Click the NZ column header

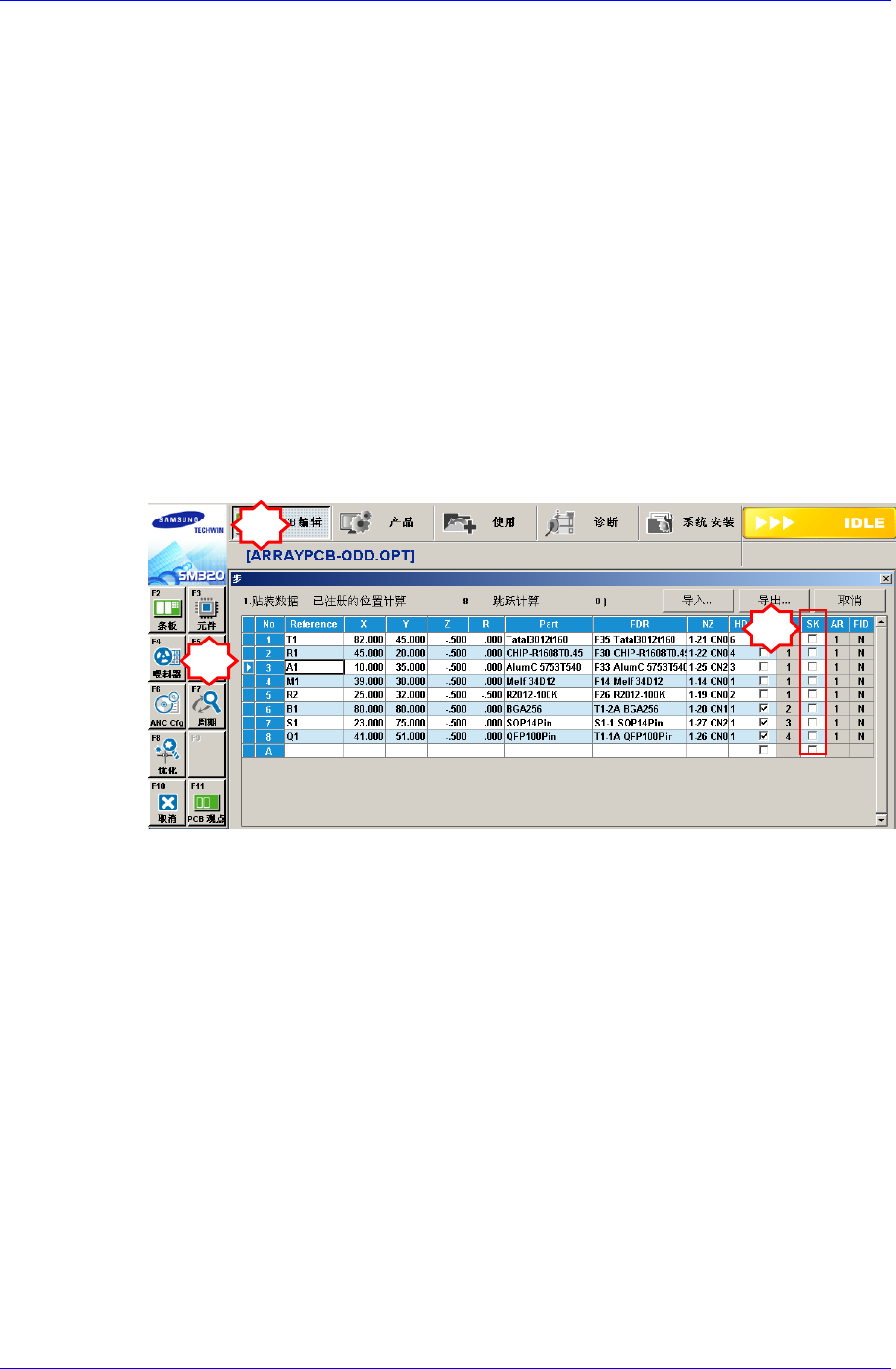pos(708,625)
